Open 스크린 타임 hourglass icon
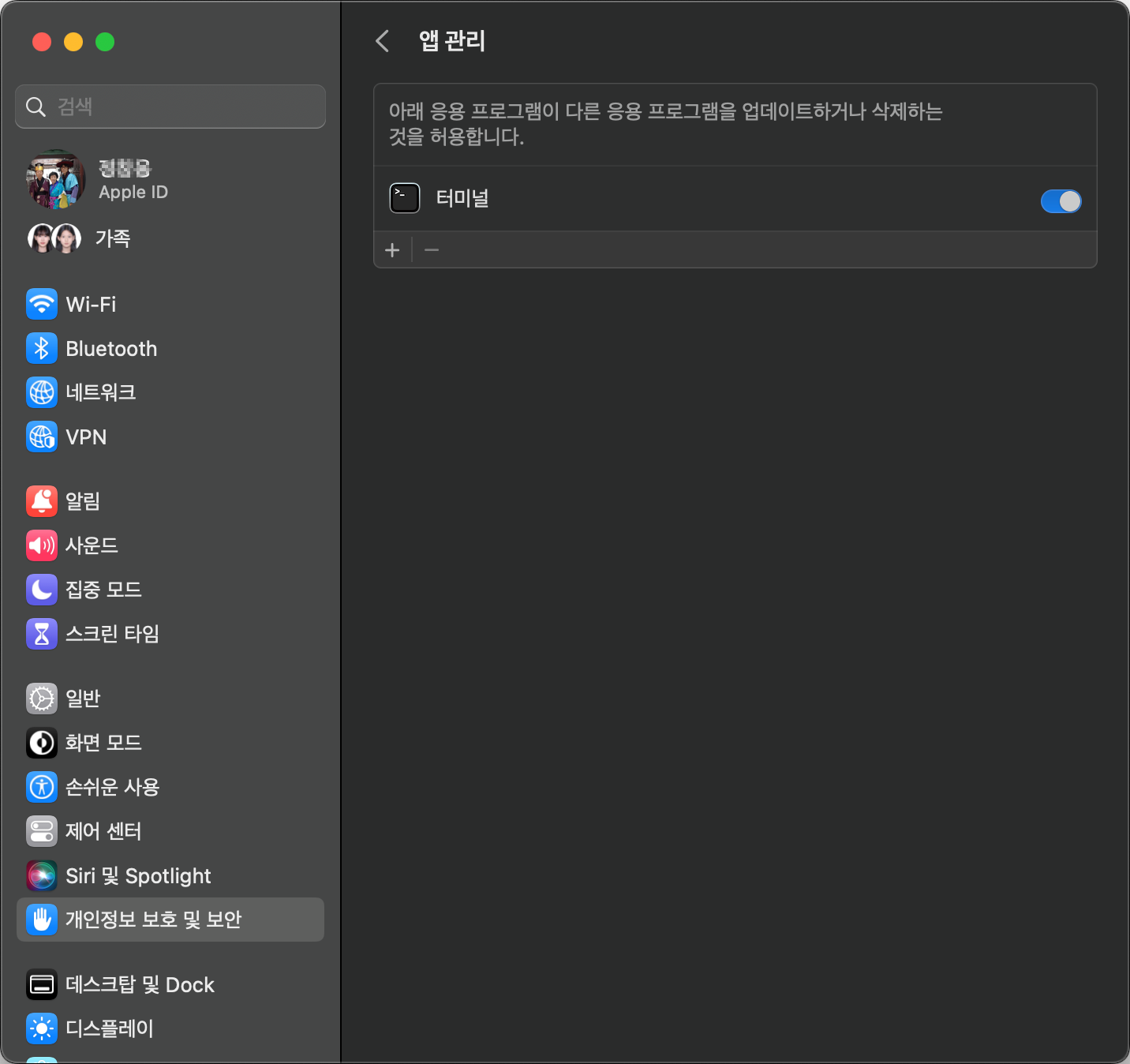The width and height of the screenshot is (1130, 1064). tap(42, 634)
